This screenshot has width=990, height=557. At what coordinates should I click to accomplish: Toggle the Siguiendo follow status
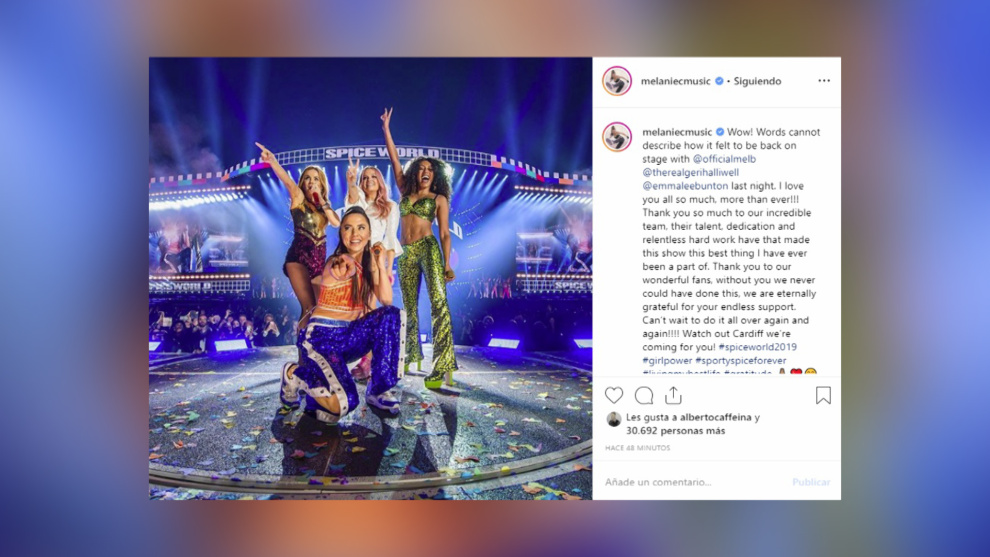(x=757, y=81)
